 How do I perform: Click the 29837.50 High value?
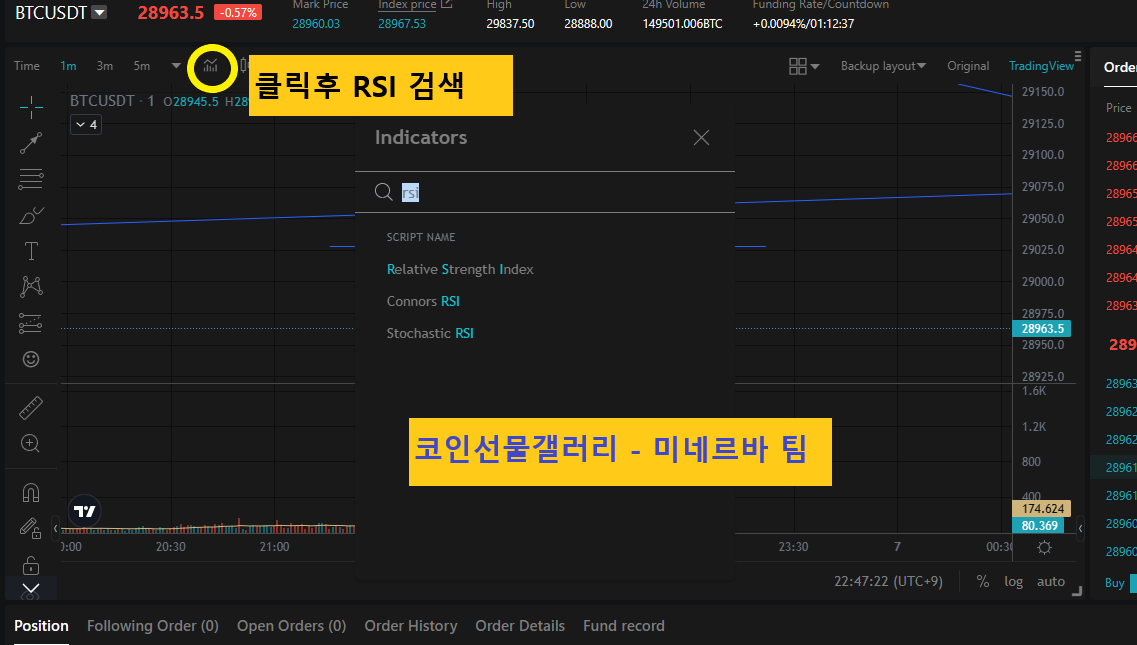point(510,23)
